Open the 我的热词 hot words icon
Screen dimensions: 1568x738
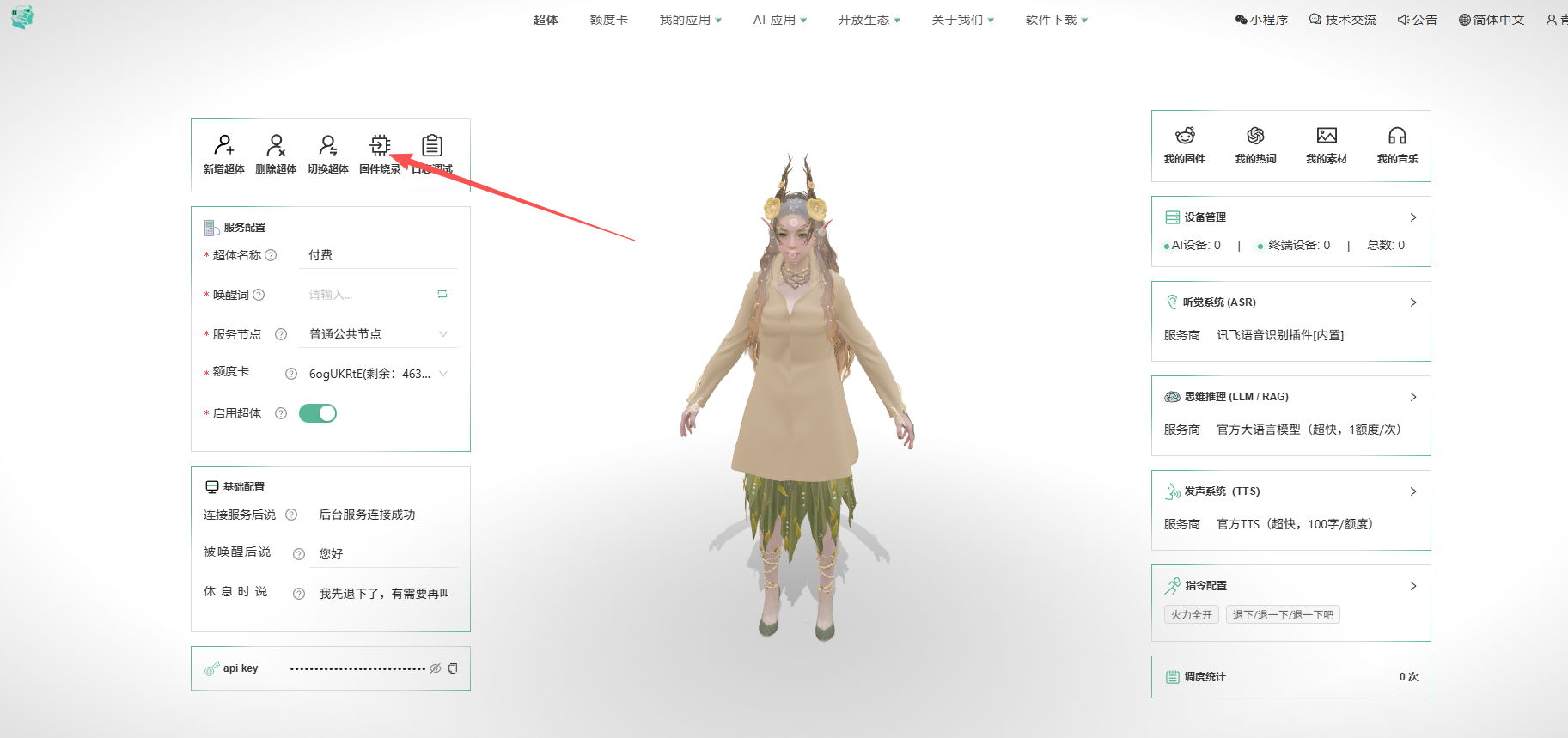[1255, 136]
